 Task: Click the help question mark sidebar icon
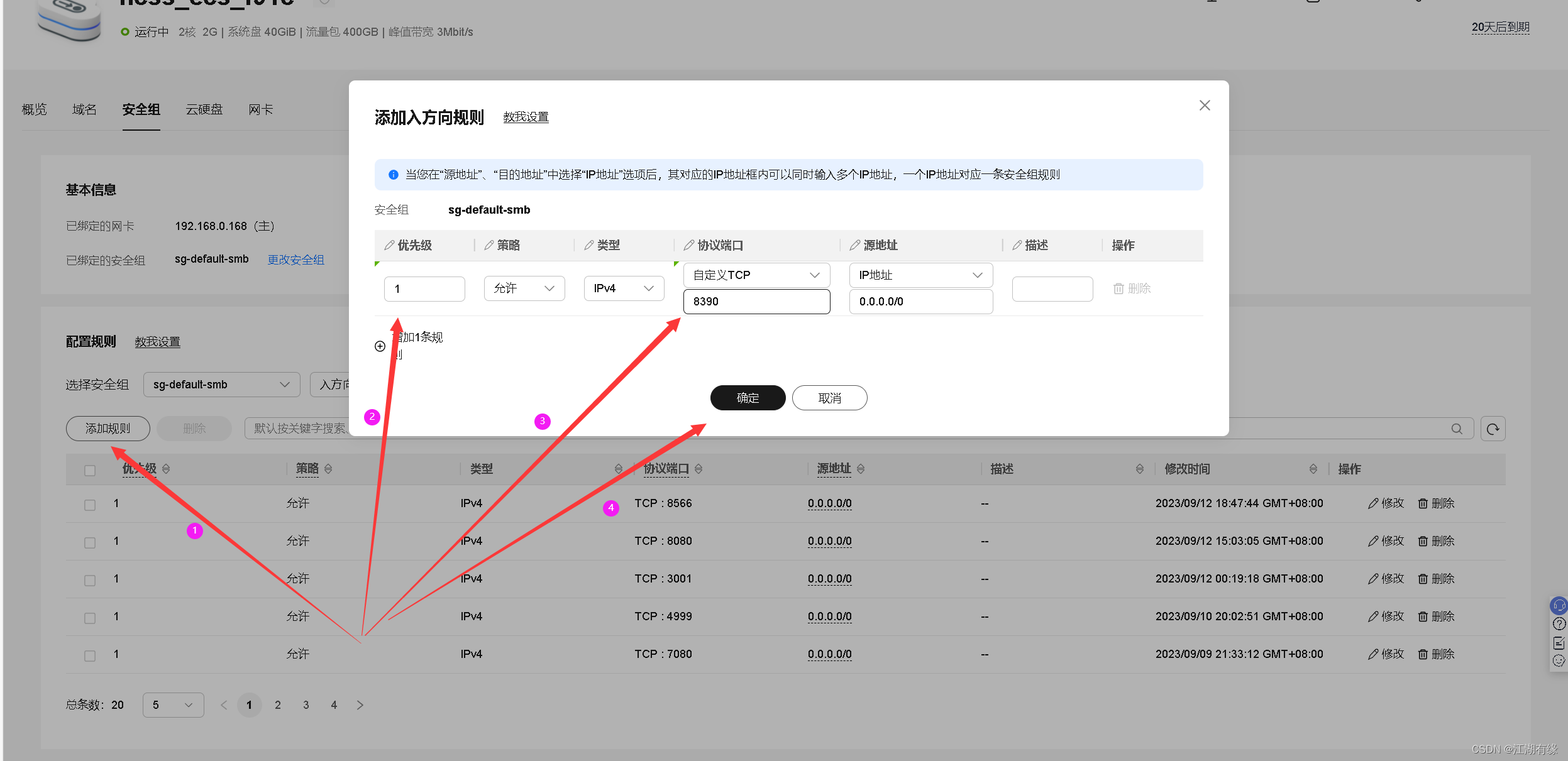coord(1559,624)
